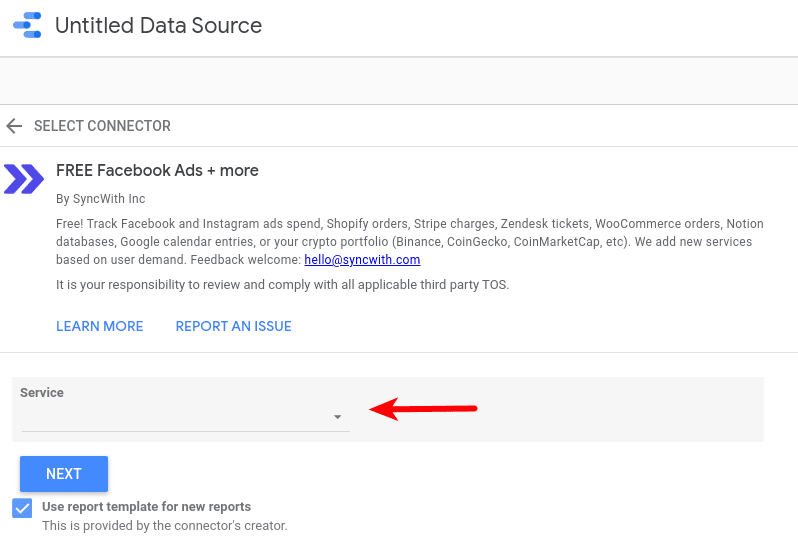Click REPORT AN ISSUE link
798x557 pixels.
click(234, 326)
